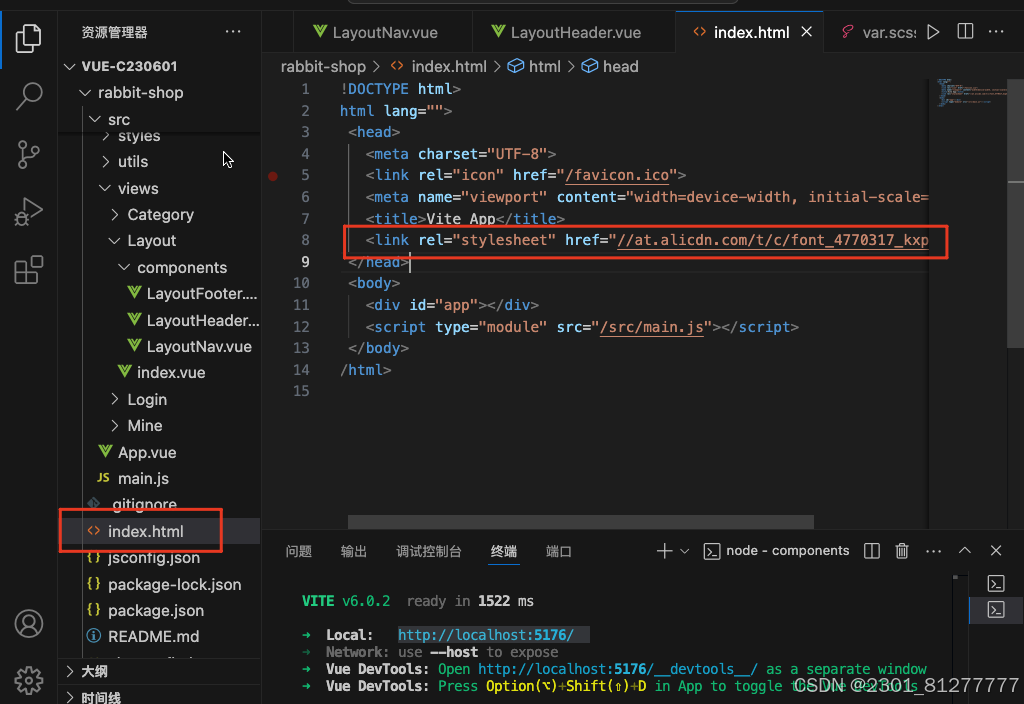The image size is (1024, 704).
Task: Open App.vue in file tree
Action: coord(137,452)
